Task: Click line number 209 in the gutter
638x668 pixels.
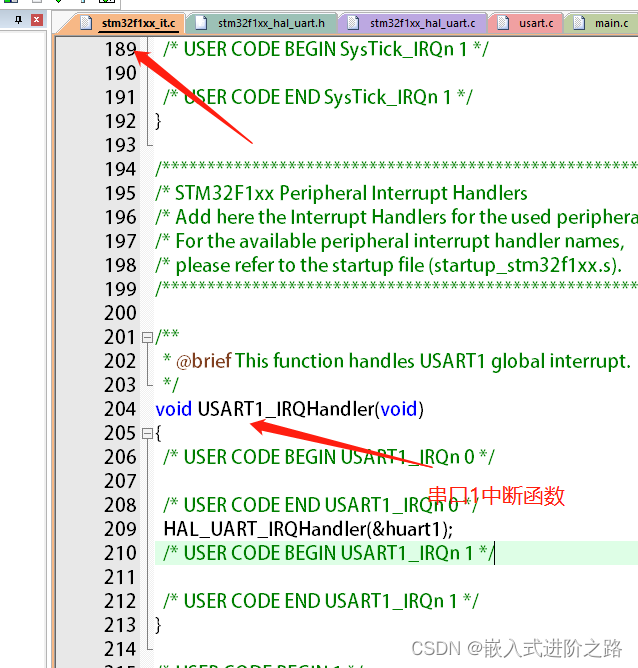Action: click(121, 529)
